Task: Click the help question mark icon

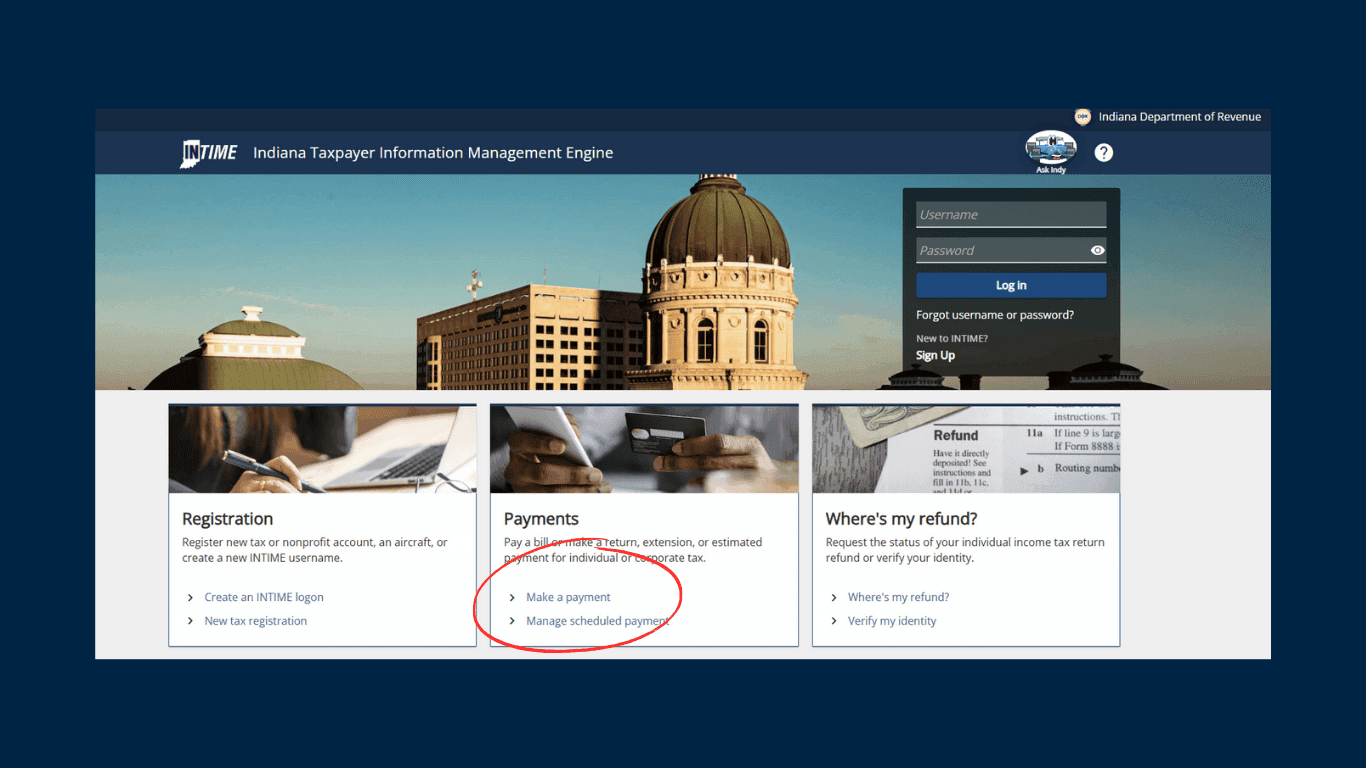Action: 1103,153
